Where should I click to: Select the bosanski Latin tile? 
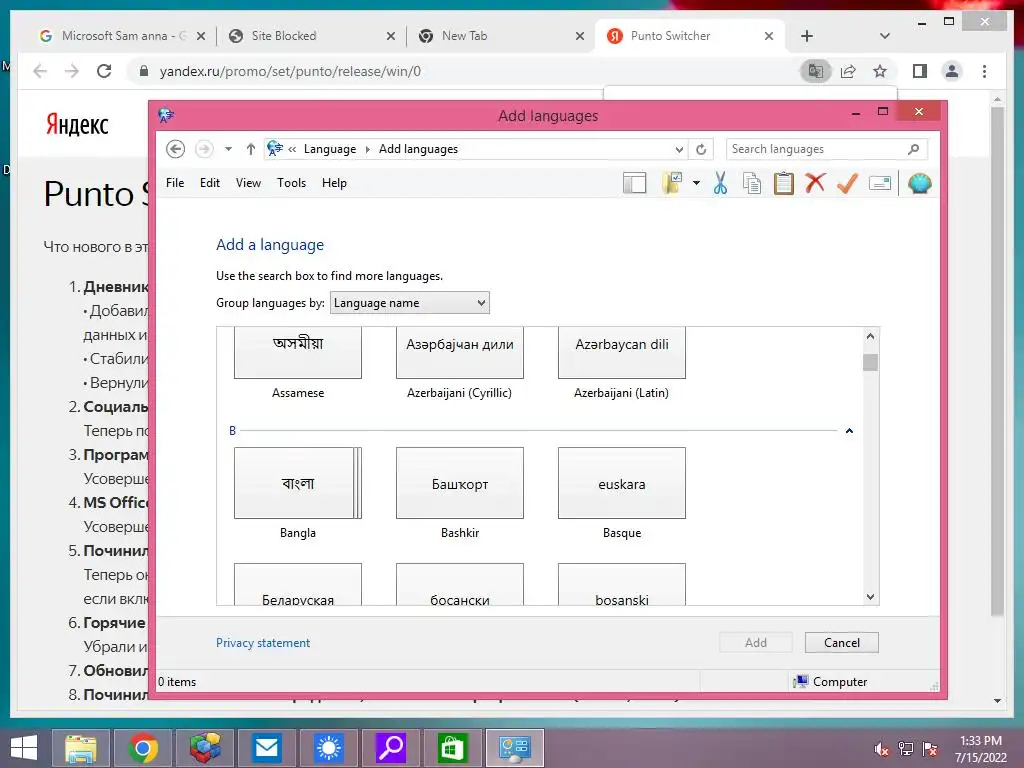coord(622,584)
